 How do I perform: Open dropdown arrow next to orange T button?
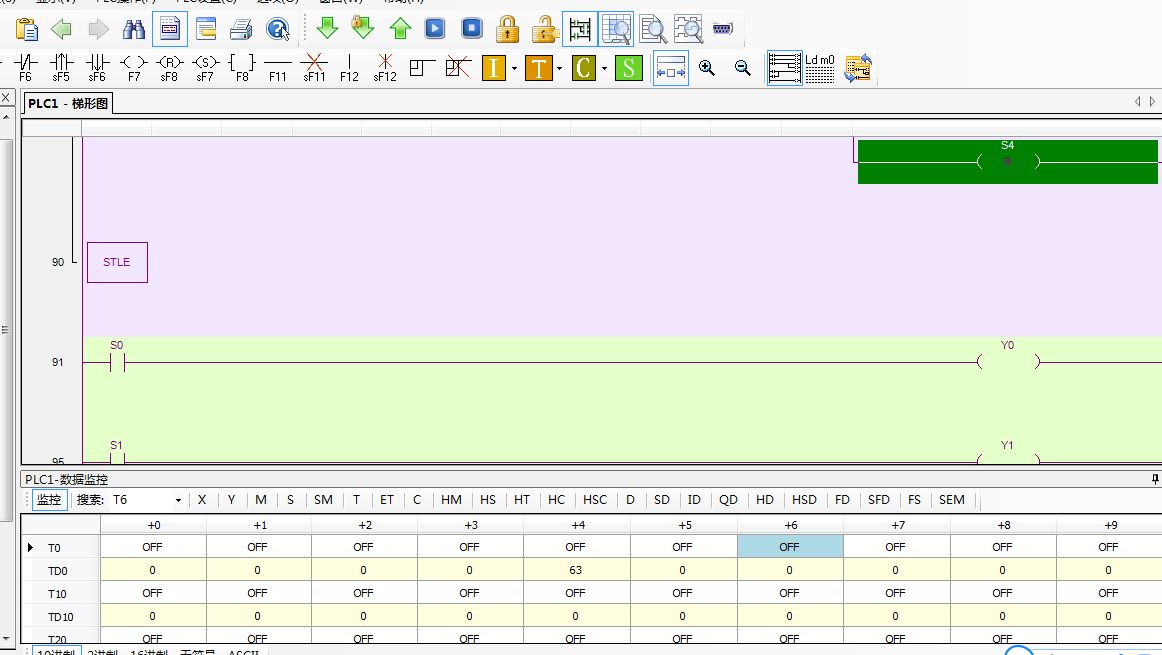(559, 69)
